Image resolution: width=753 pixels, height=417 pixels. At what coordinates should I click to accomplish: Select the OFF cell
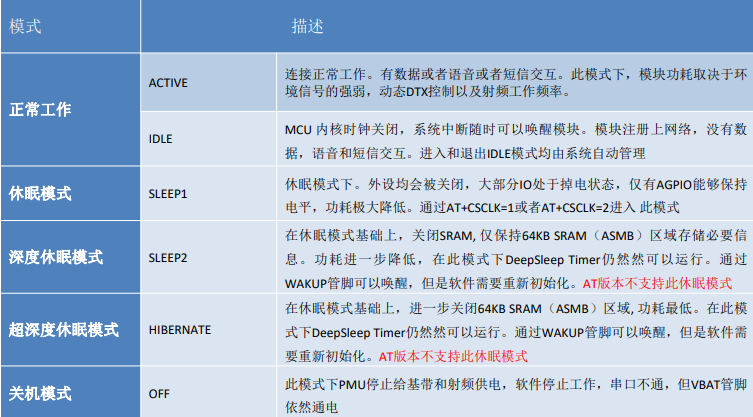208,392
